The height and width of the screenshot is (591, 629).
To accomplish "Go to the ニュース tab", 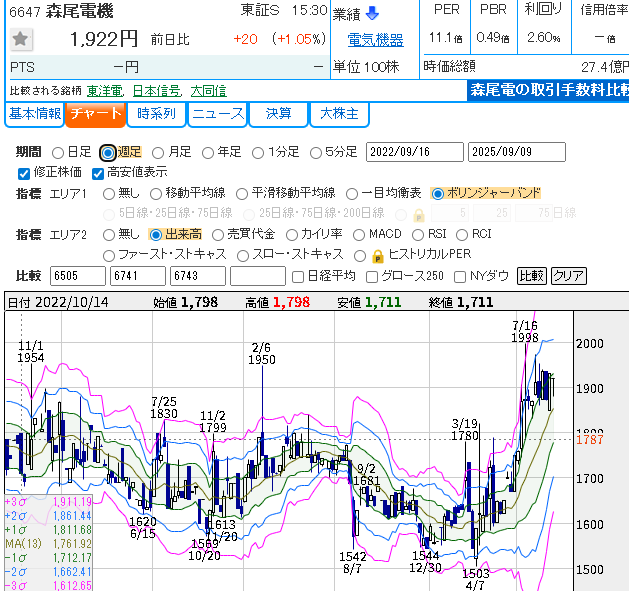I will (217, 113).
